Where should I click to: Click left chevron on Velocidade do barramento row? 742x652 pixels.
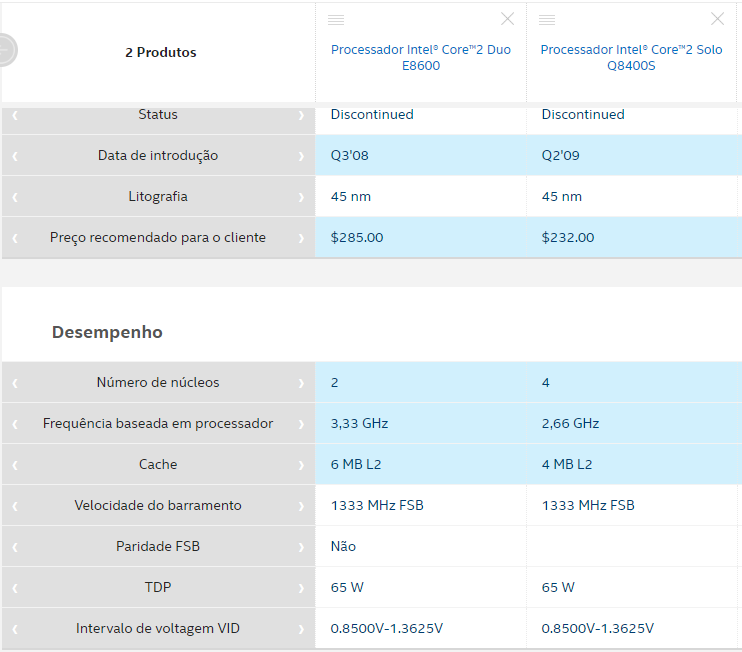point(15,506)
